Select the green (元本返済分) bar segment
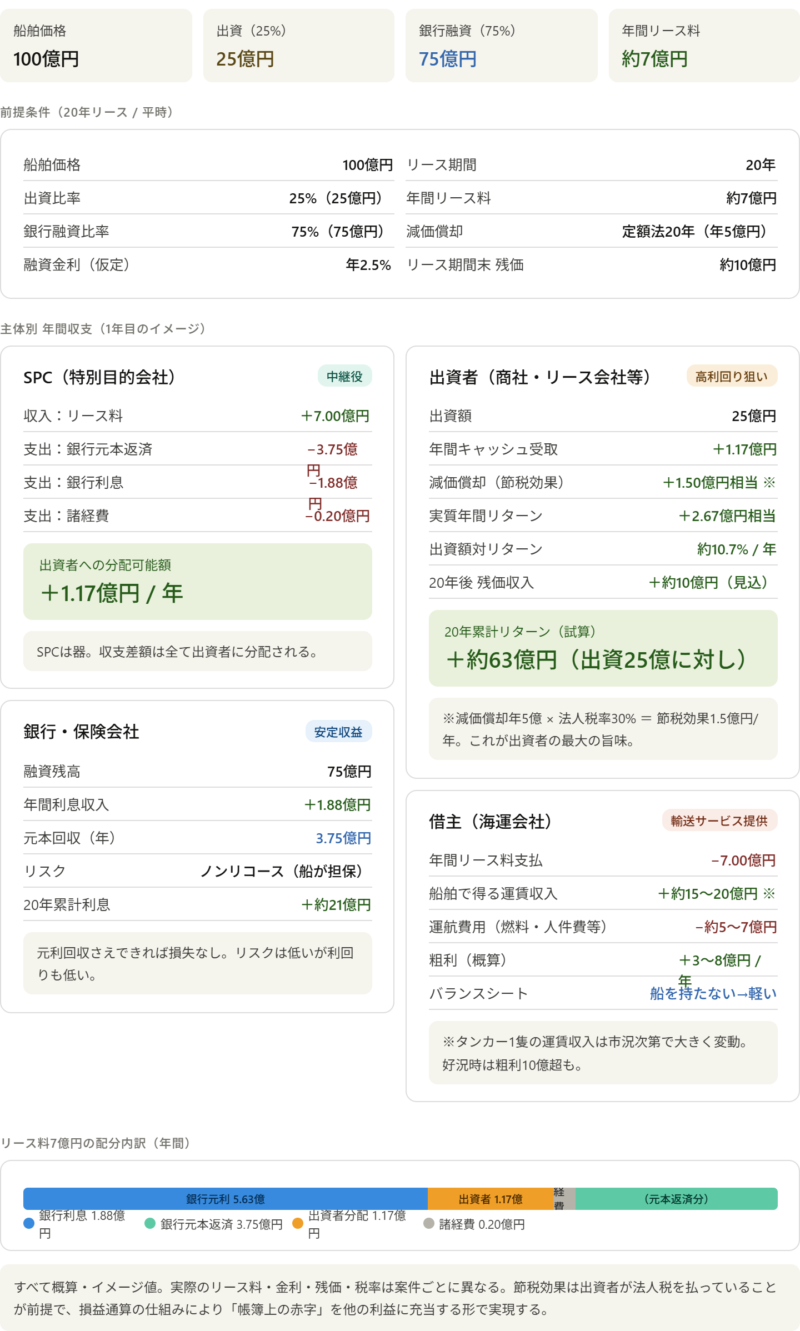 (x=676, y=1199)
